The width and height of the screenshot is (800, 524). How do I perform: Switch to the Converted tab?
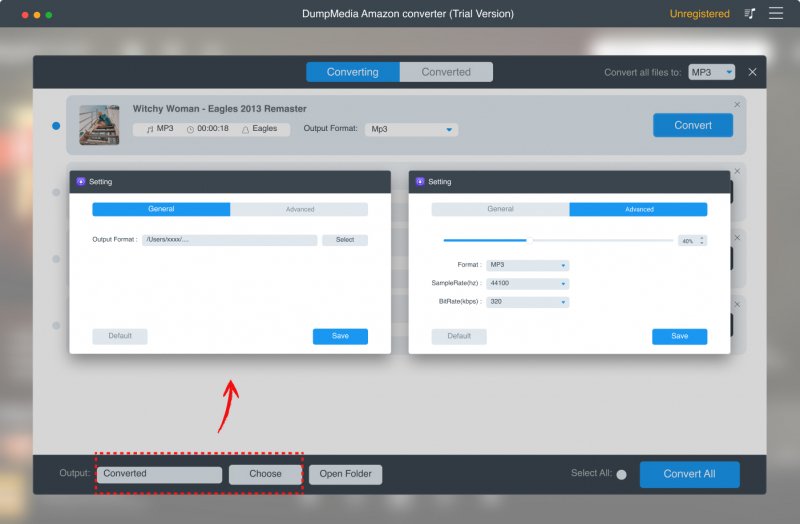[446, 72]
